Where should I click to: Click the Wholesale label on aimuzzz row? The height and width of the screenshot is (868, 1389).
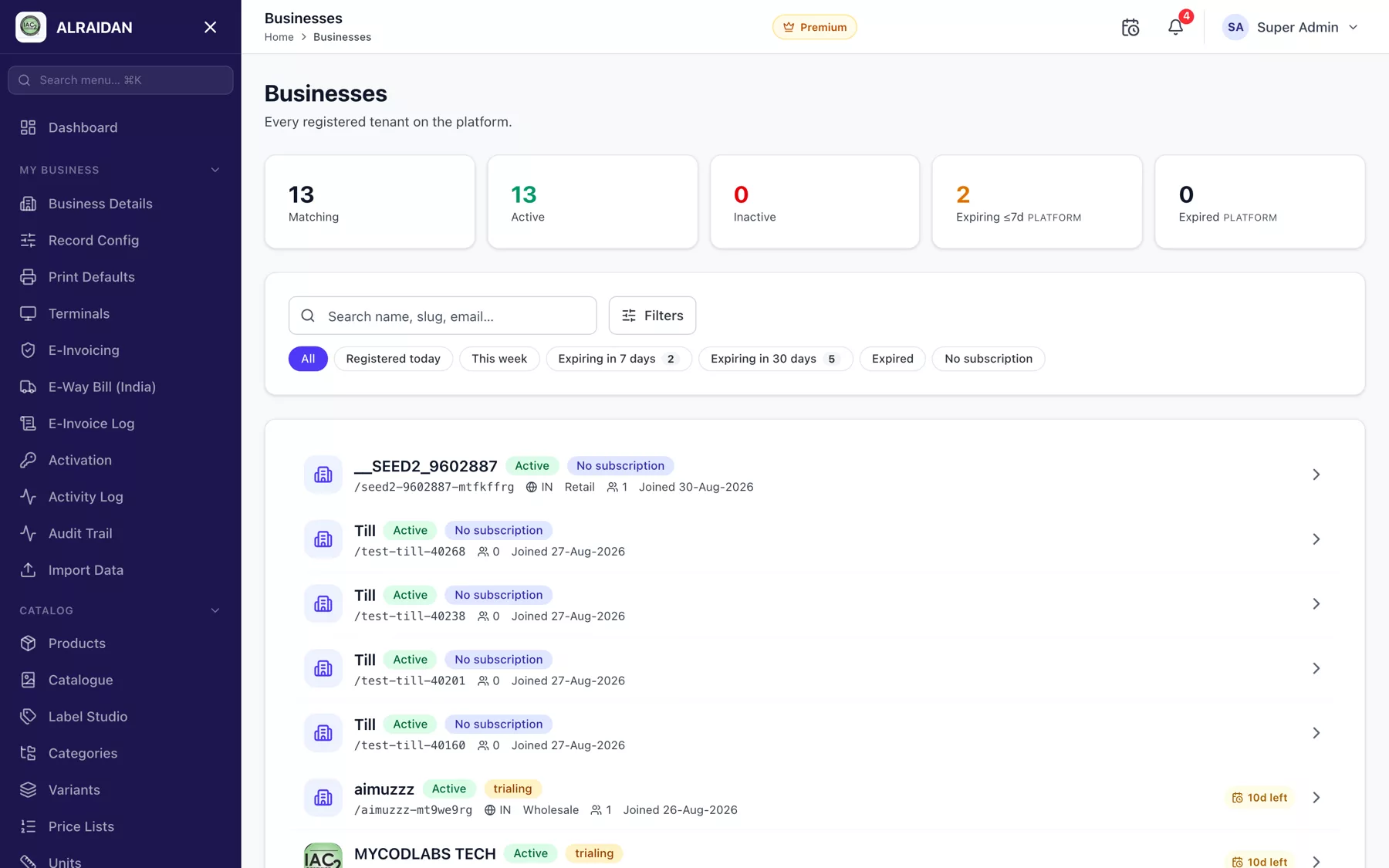click(x=550, y=810)
